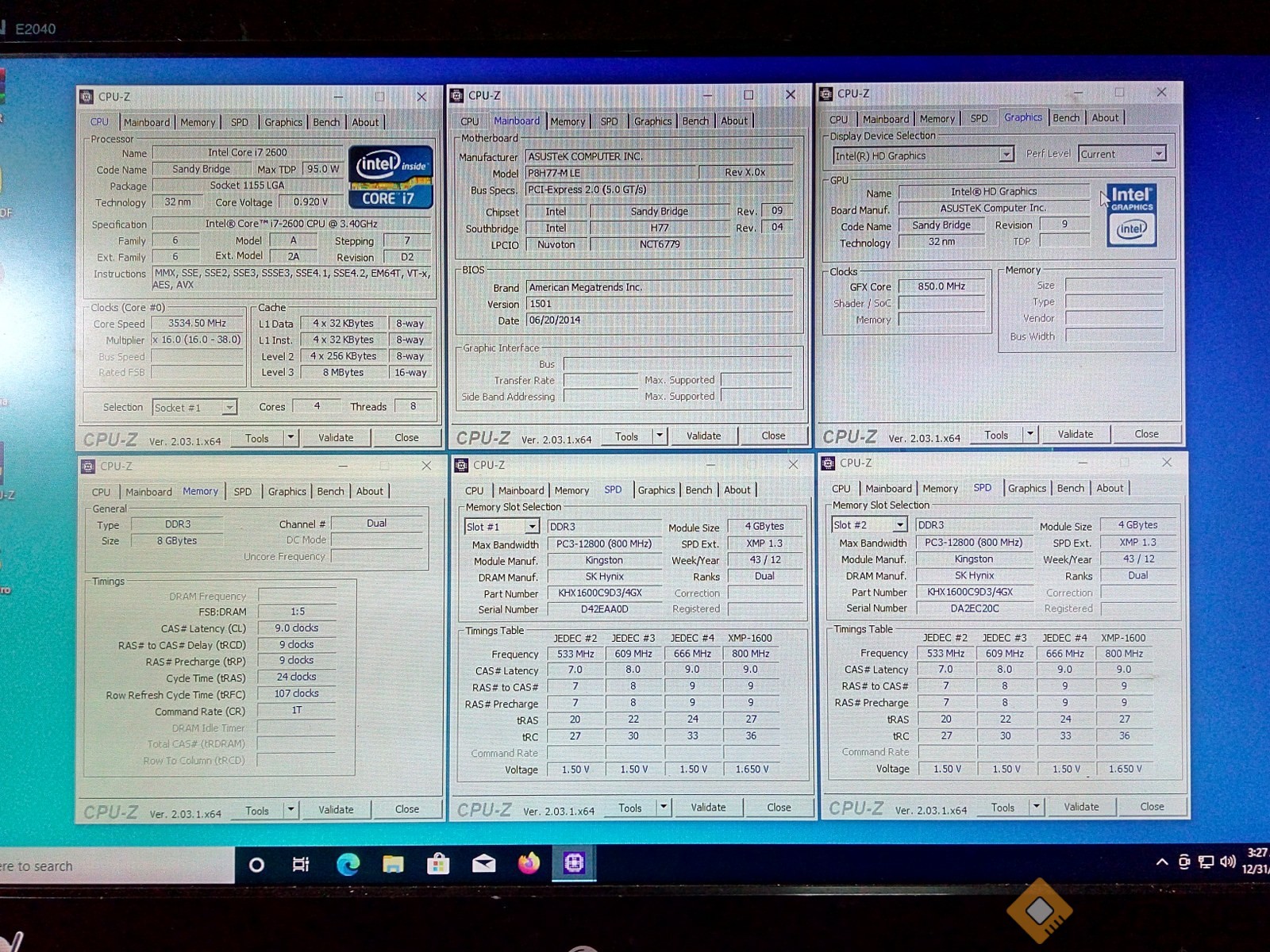The height and width of the screenshot is (952, 1270).
Task: Click the volume speaker tray icon
Action: [1228, 861]
